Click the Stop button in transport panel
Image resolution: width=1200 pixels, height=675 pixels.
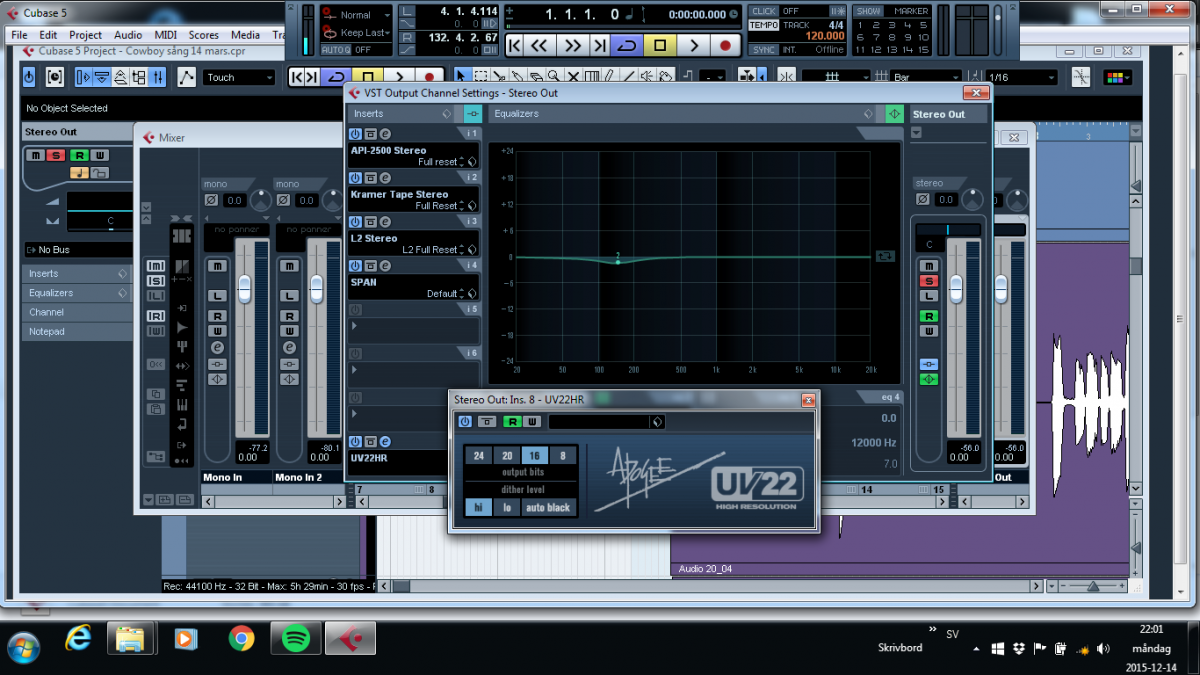660,45
